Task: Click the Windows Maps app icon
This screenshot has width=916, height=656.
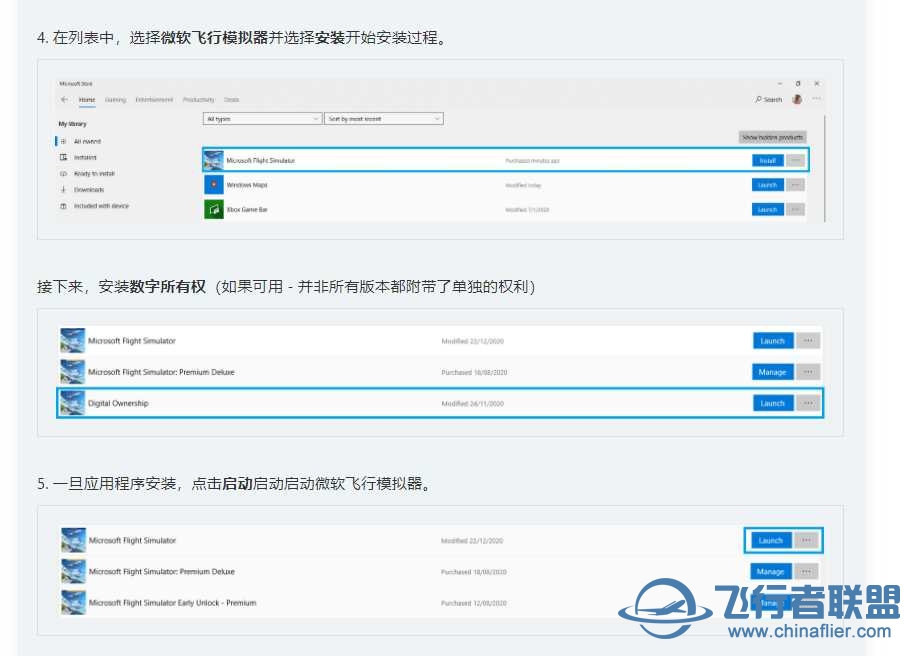Action: tap(214, 185)
